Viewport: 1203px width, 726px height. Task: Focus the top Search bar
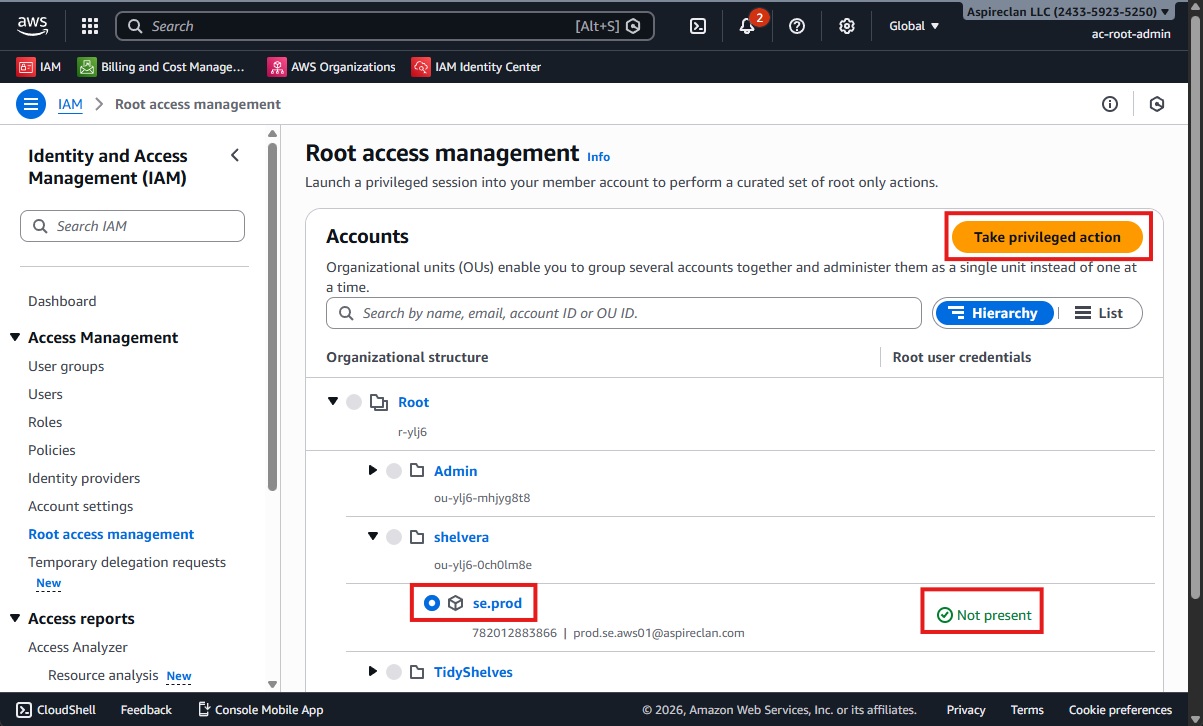pos(385,26)
